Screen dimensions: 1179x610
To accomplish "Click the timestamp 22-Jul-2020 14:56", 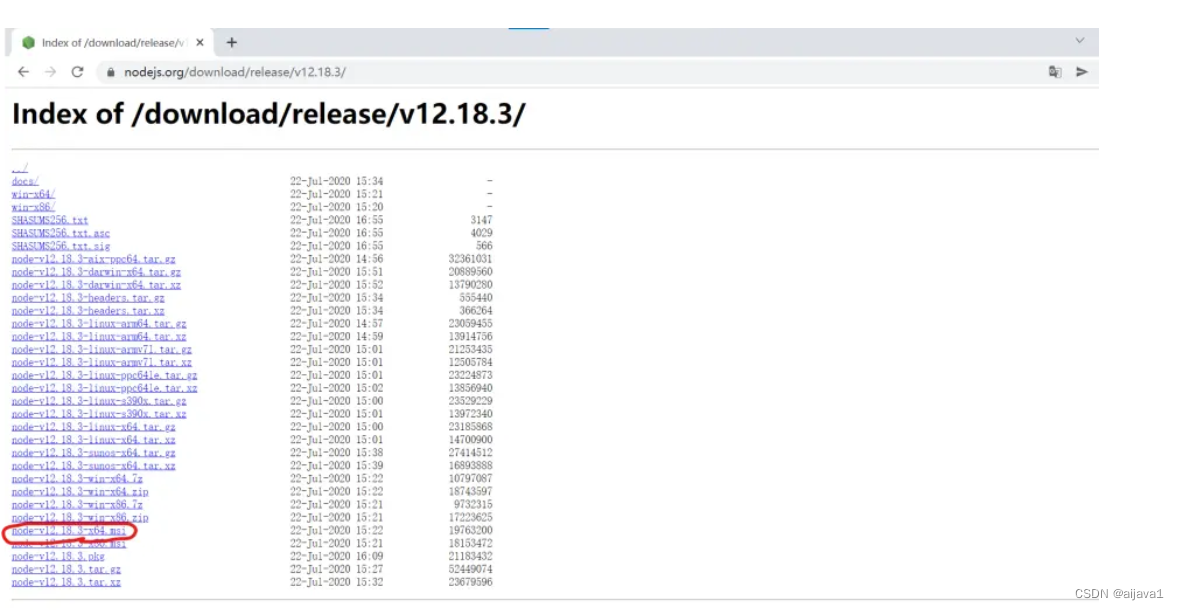I will (337, 259).
